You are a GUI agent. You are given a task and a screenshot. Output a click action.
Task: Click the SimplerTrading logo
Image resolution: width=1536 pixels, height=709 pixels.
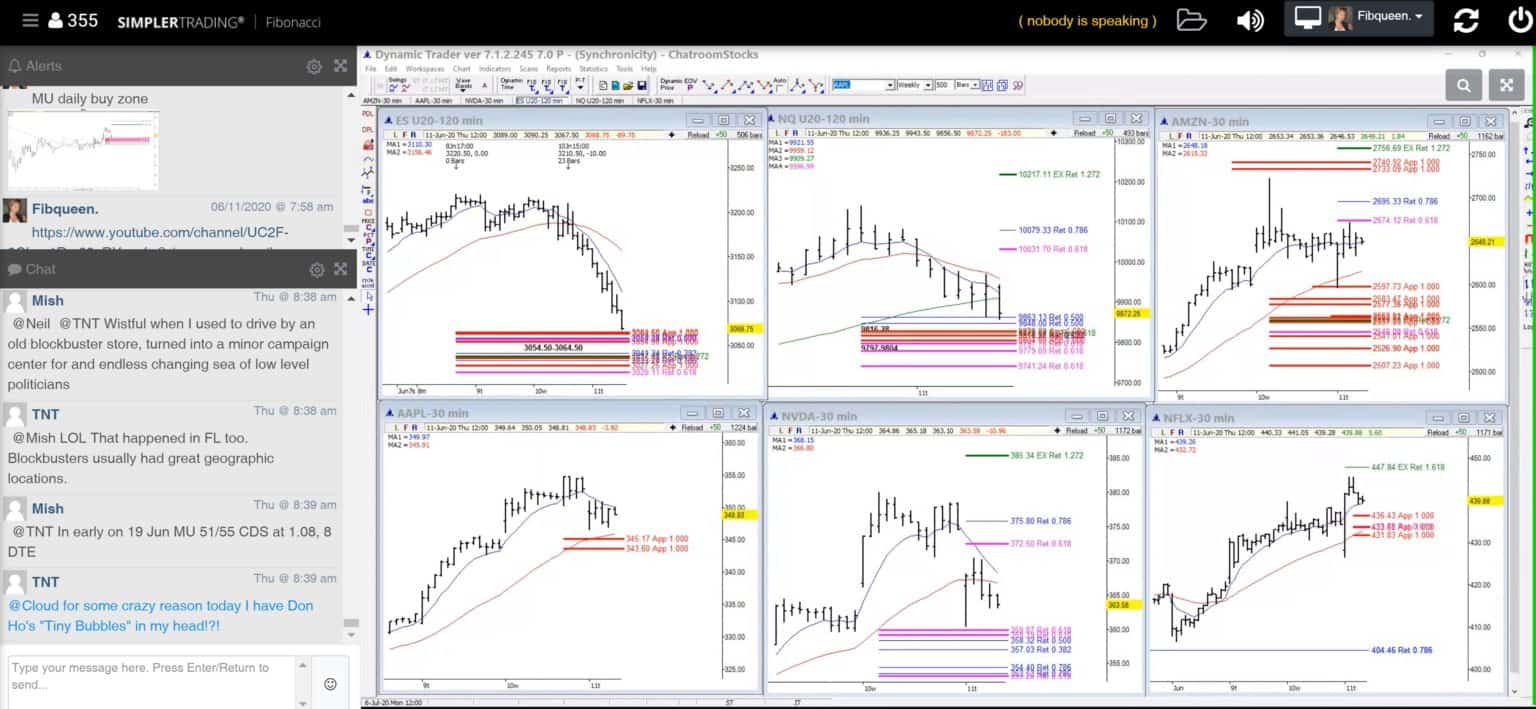180,21
